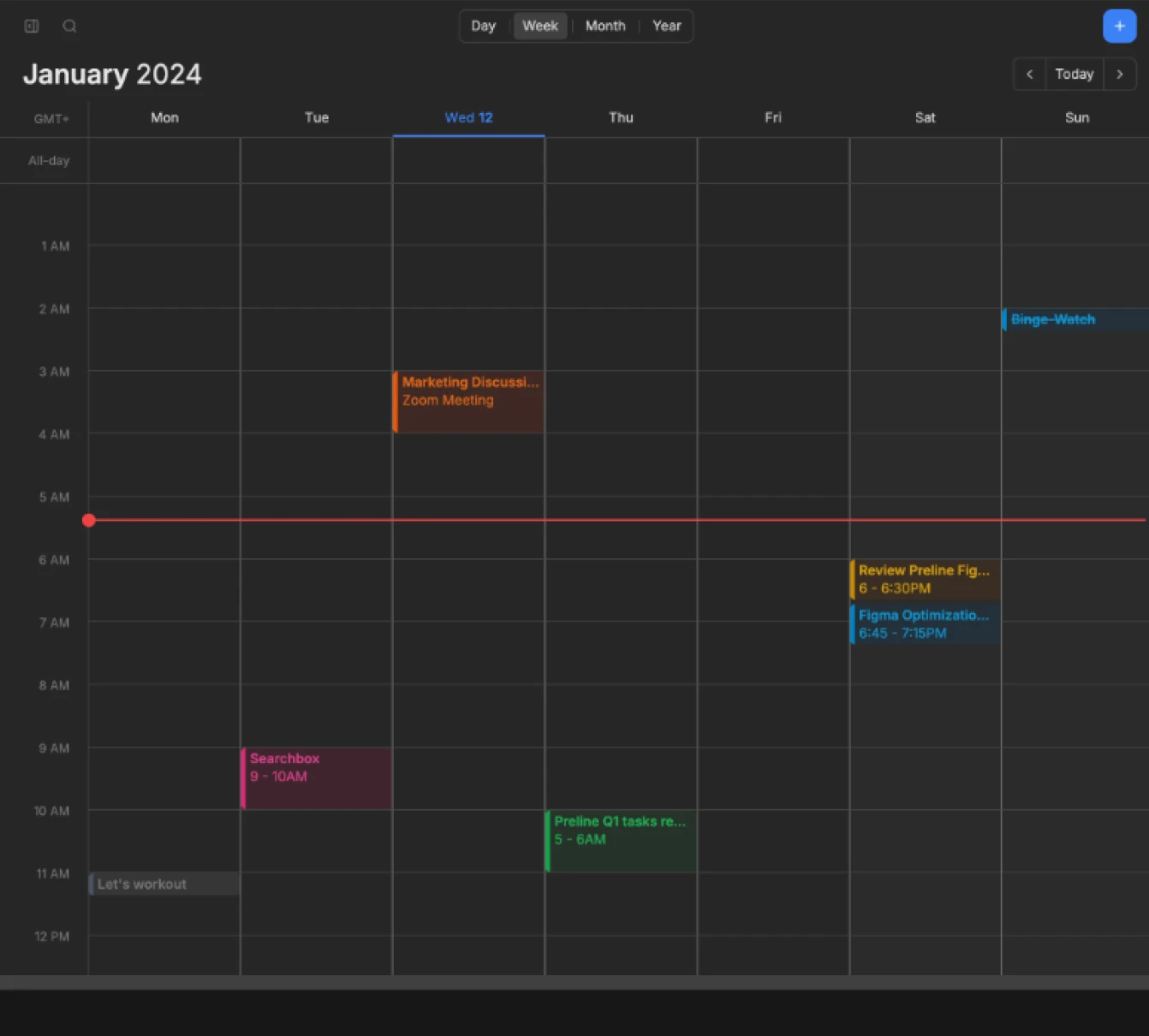Advance to next week with right chevron
Viewport: 1149px width, 1036px height.
[x=1119, y=74]
